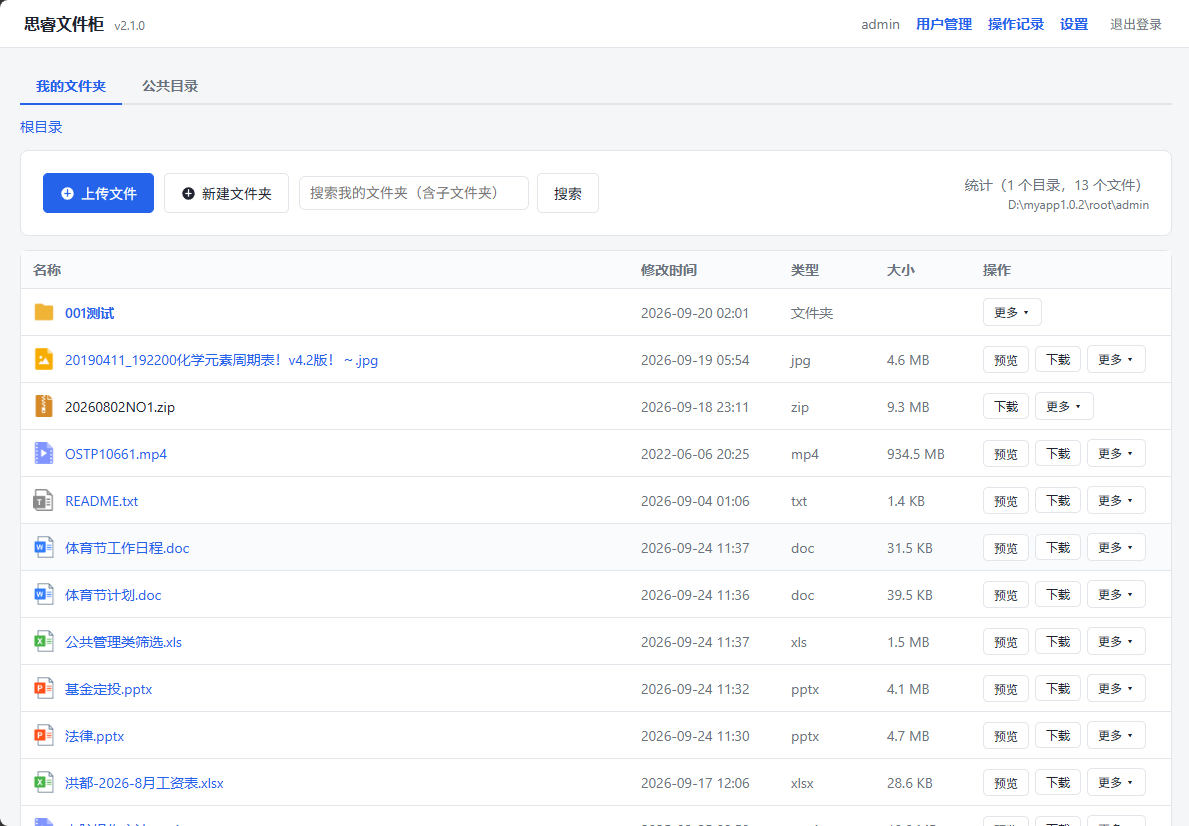Open 操作记录 in top navigation
Screen dimensions: 1189x826
pos(1015,24)
